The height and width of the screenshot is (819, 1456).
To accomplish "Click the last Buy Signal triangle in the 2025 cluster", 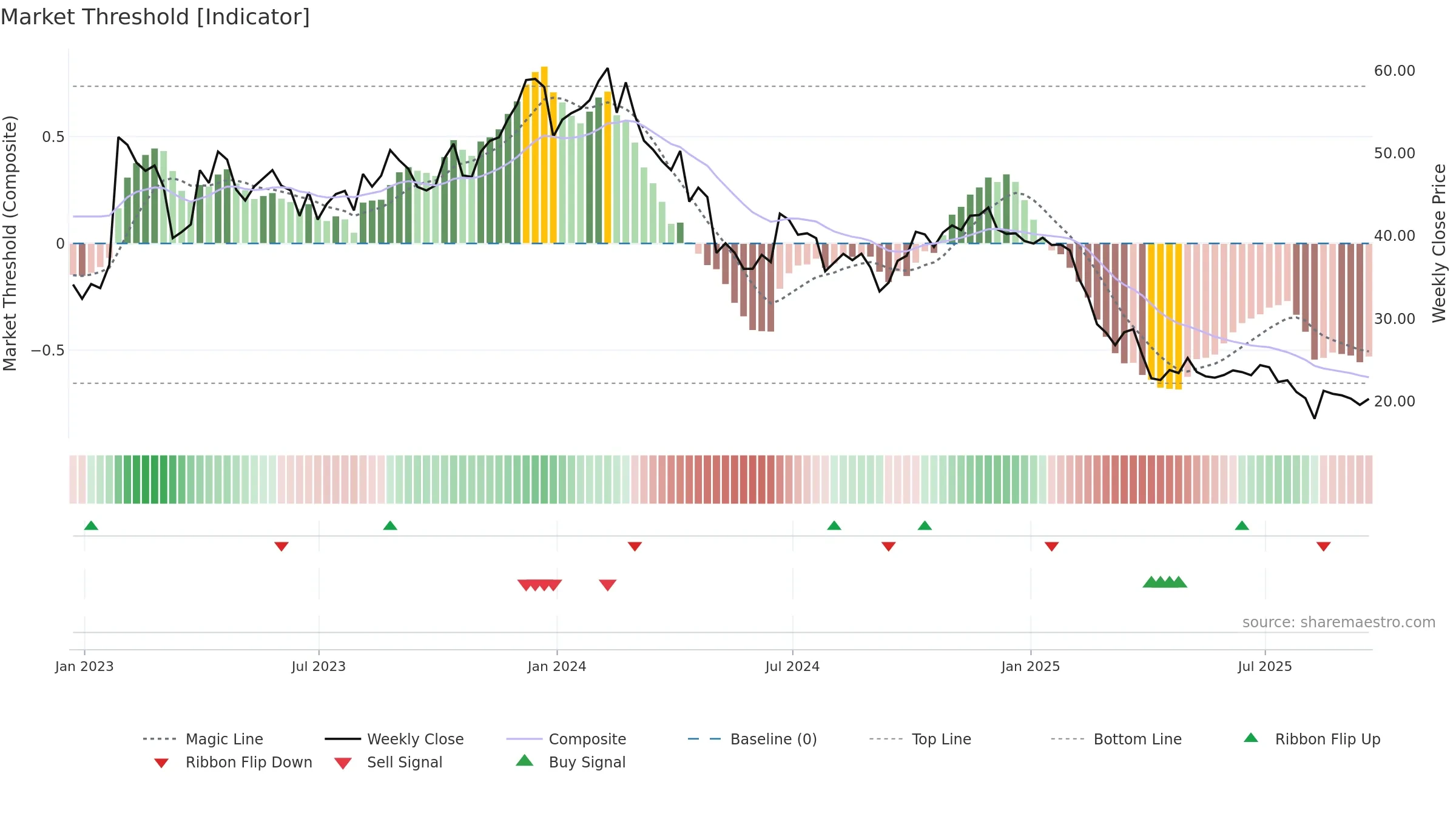I will (1179, 582).
